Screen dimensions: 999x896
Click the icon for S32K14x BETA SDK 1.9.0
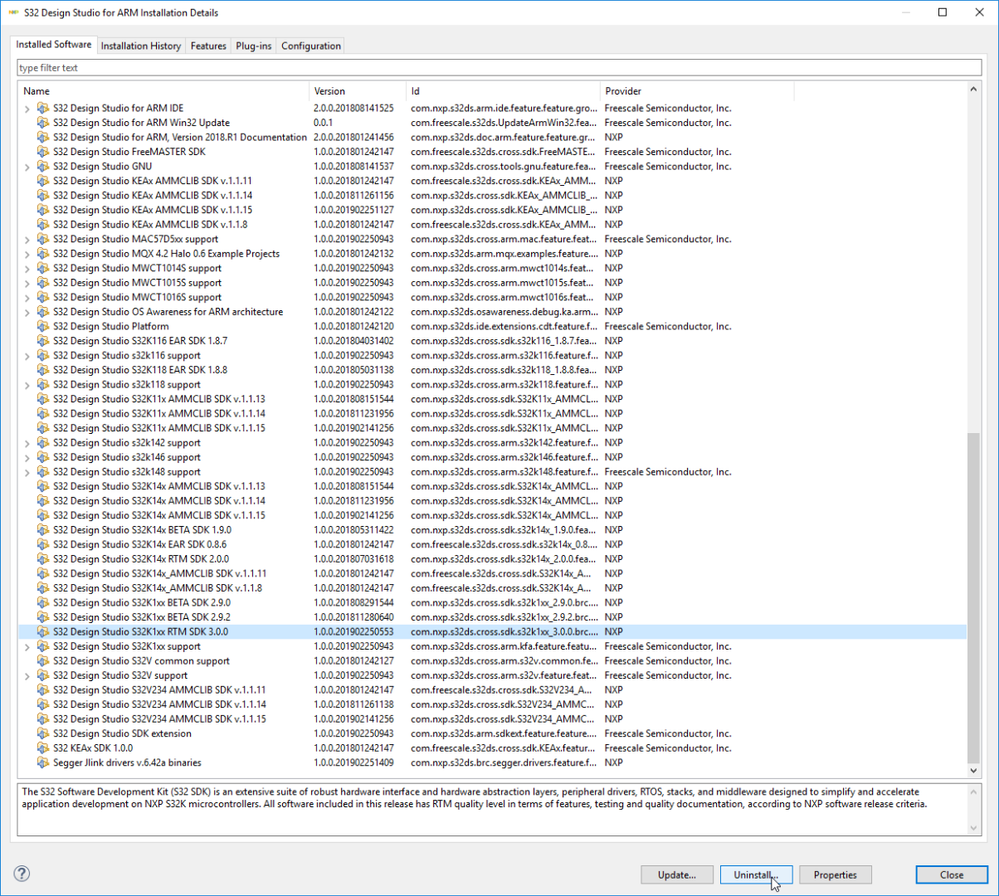[43, 530]
